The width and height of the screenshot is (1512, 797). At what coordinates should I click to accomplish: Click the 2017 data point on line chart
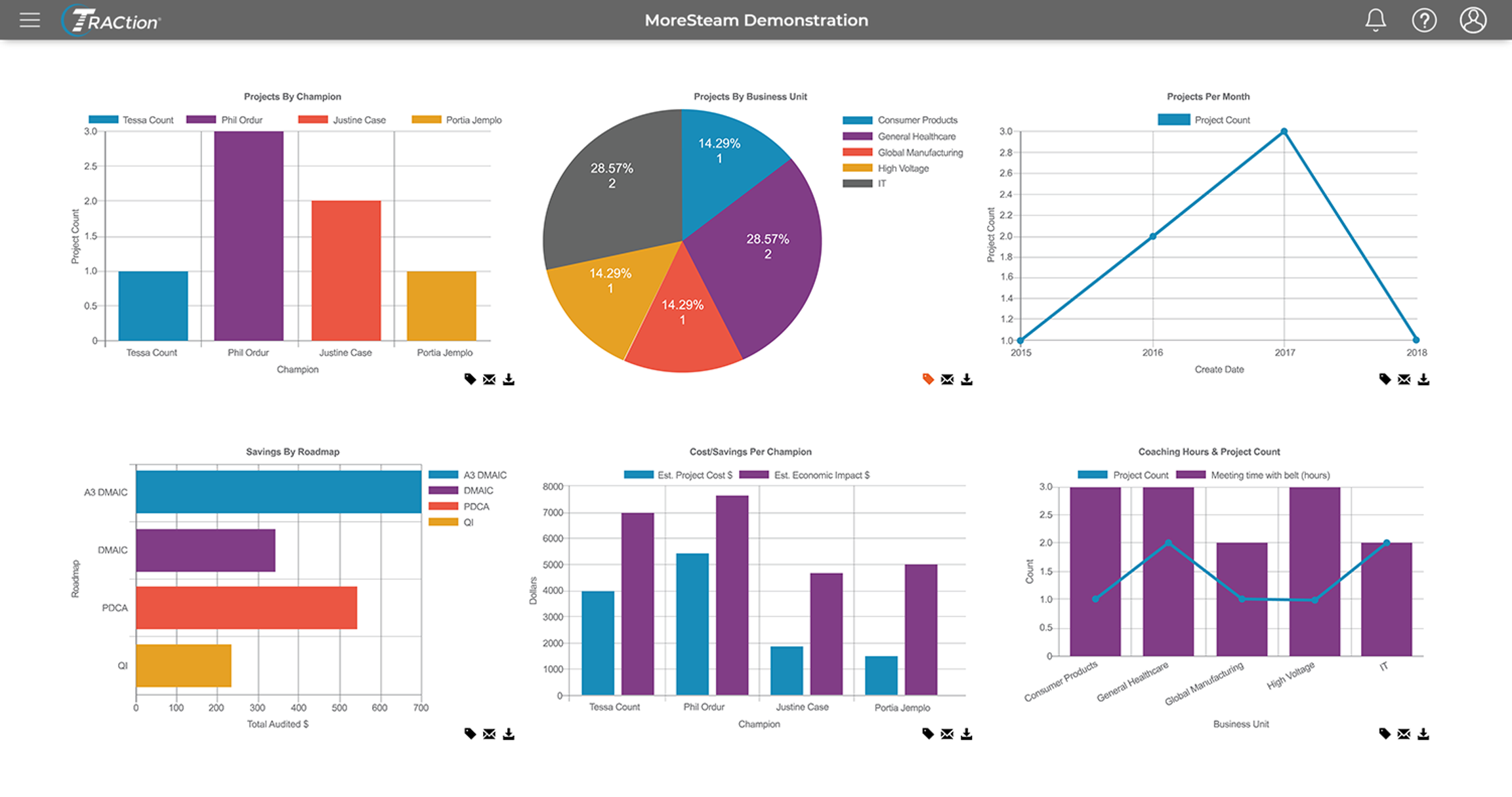click(1284, 132)
